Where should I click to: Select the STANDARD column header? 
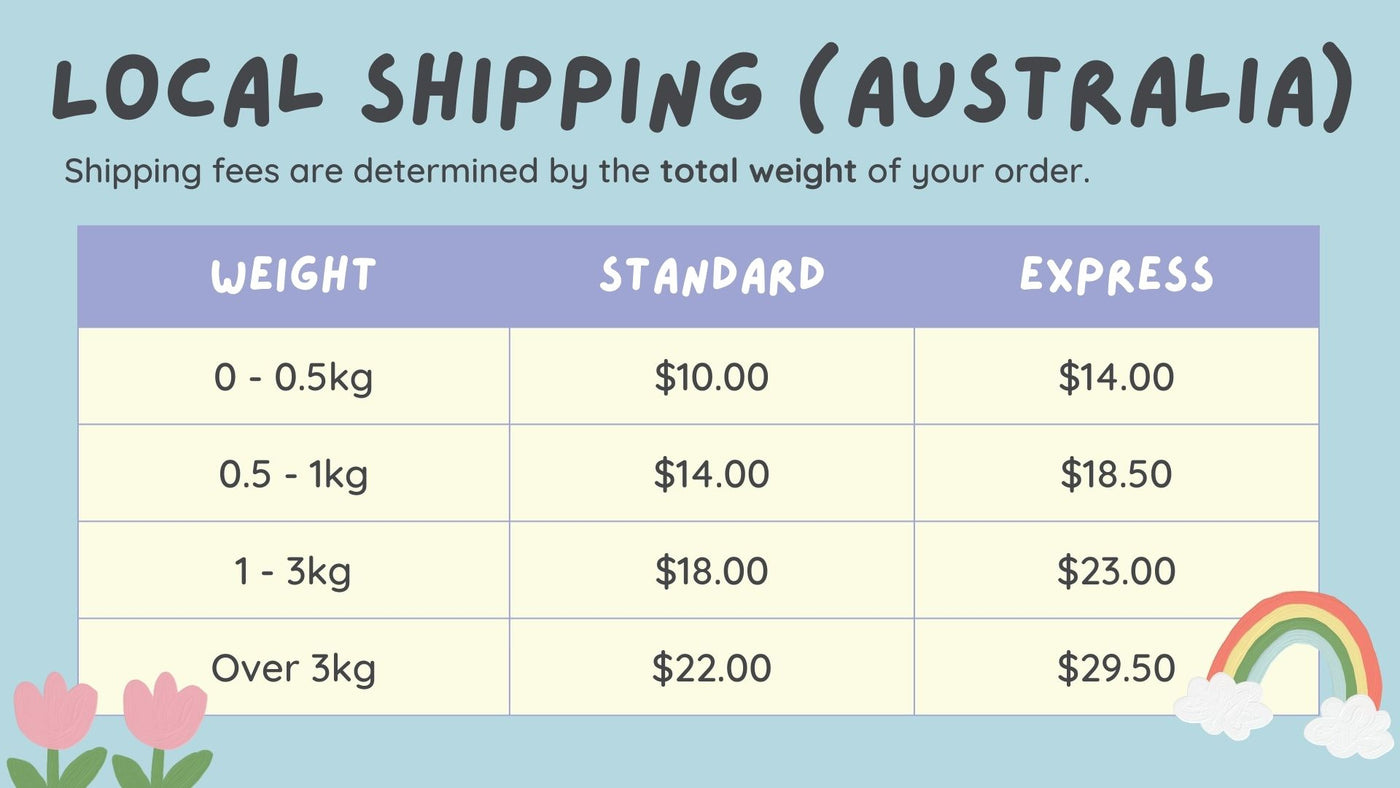tap(712, 276)
